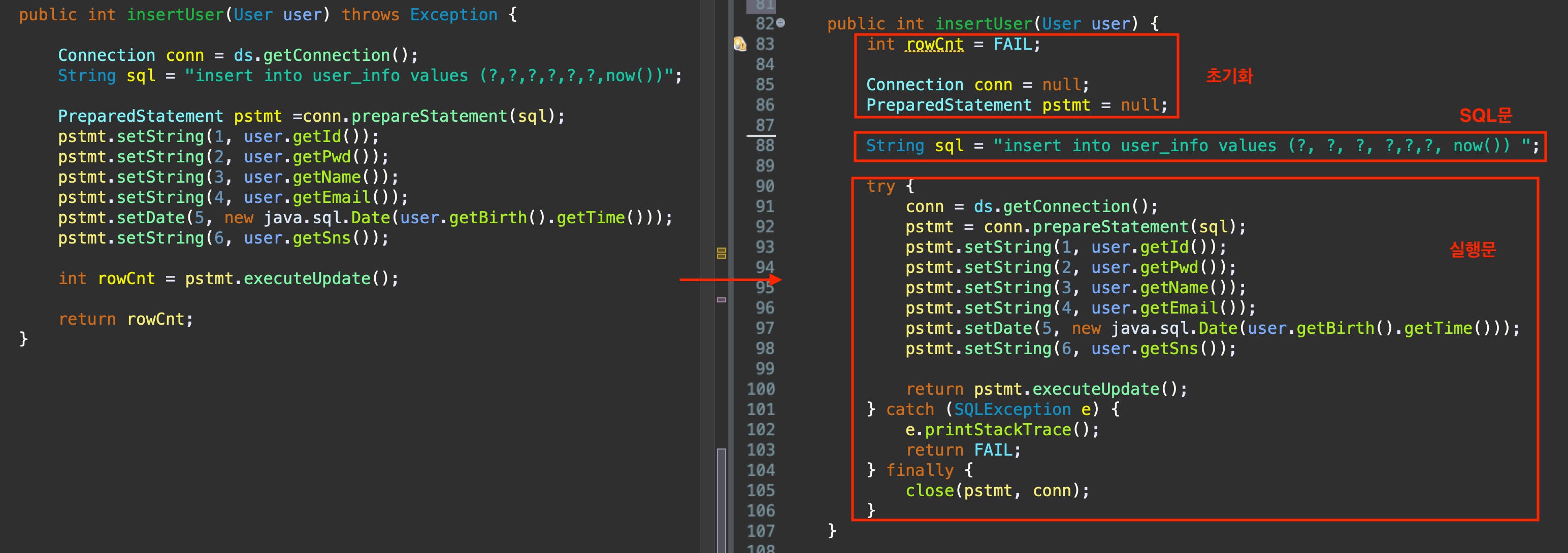This screenshot has width=1568, height=553.
Task: Click line number 100 in the gutter
Action: point(760,389)
